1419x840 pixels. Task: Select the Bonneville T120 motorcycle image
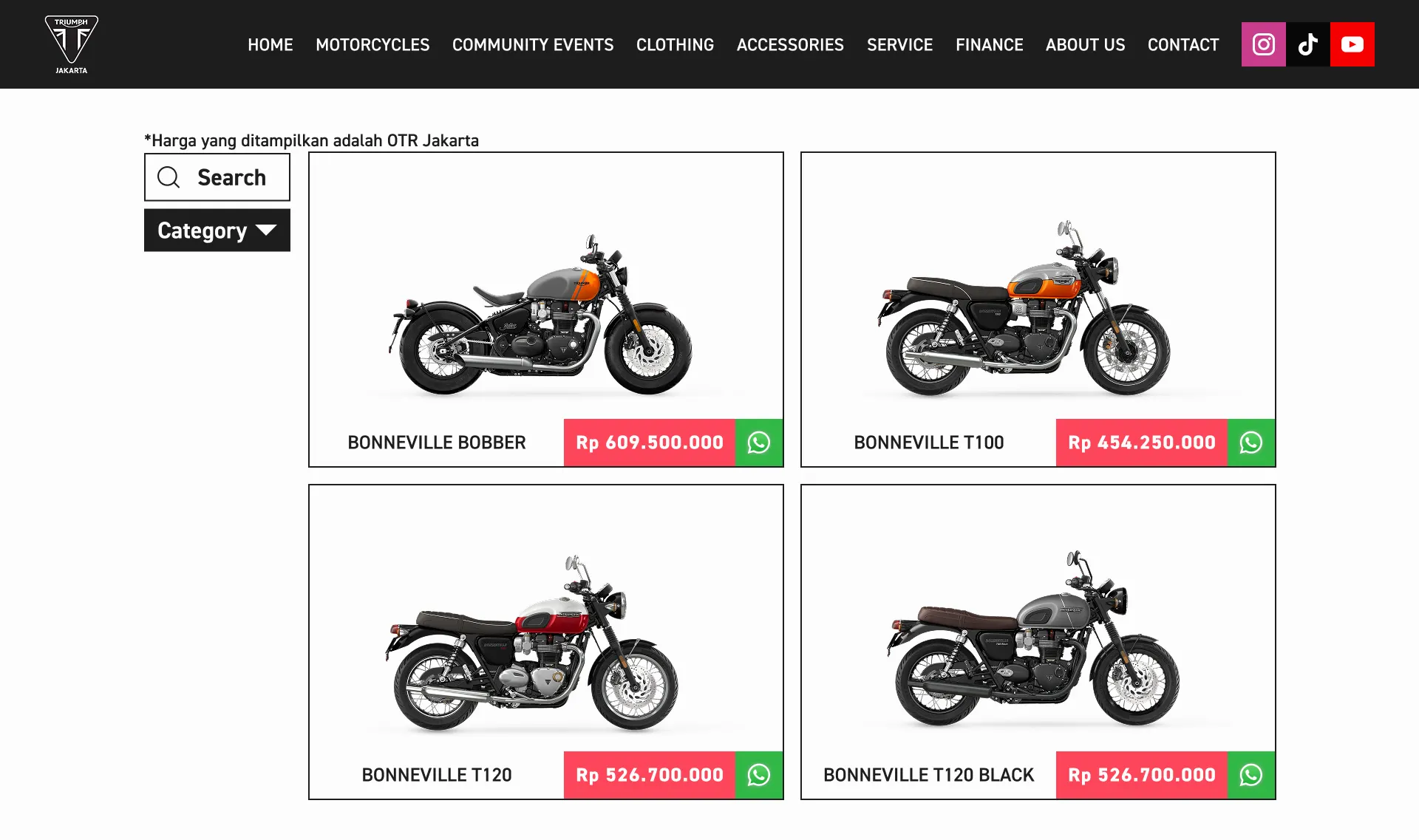pos(532,644)
